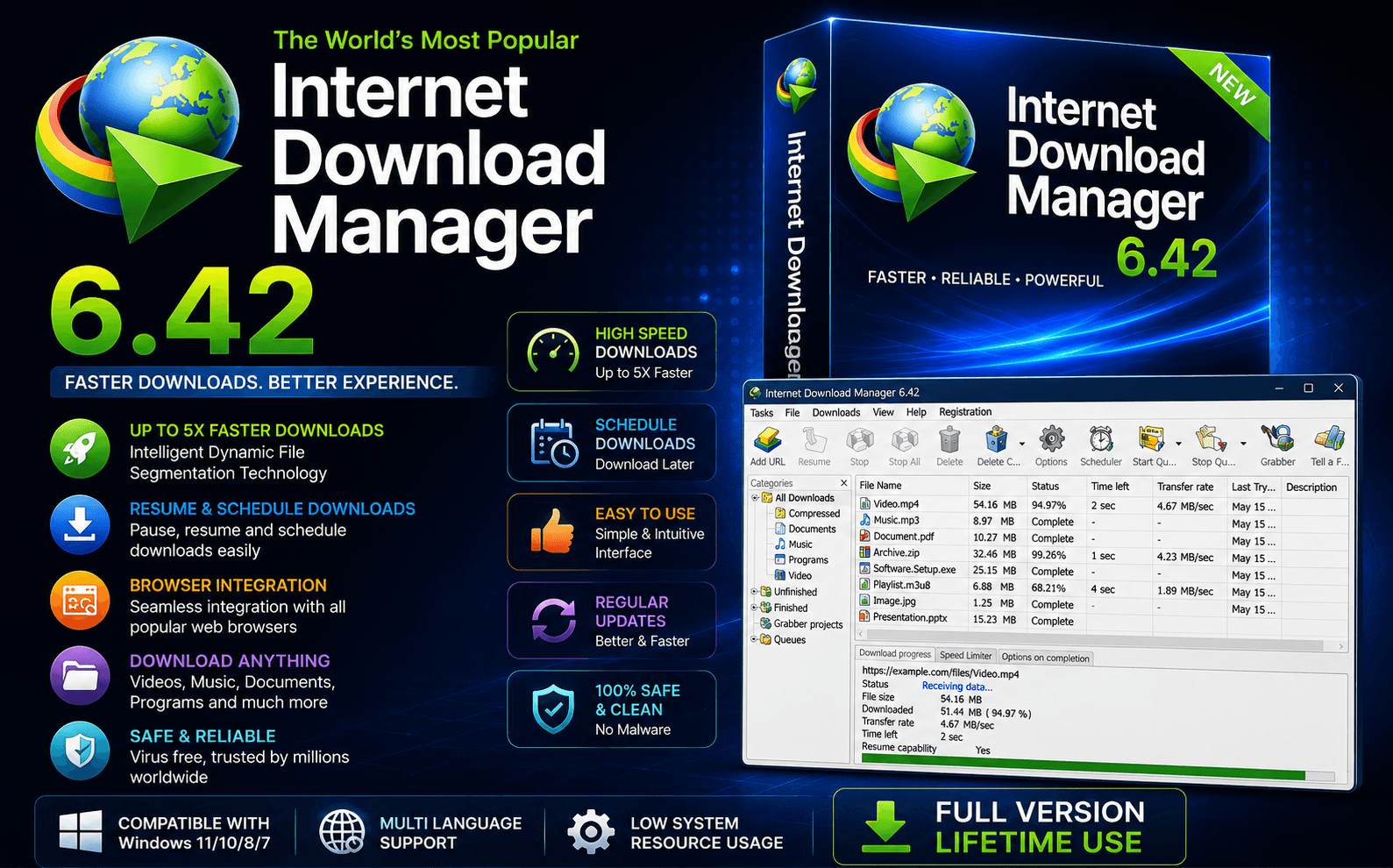This screenshot has width=1393, height=868.
Task: Click the orange browser integration icon
Action: (x=80, y=601)
